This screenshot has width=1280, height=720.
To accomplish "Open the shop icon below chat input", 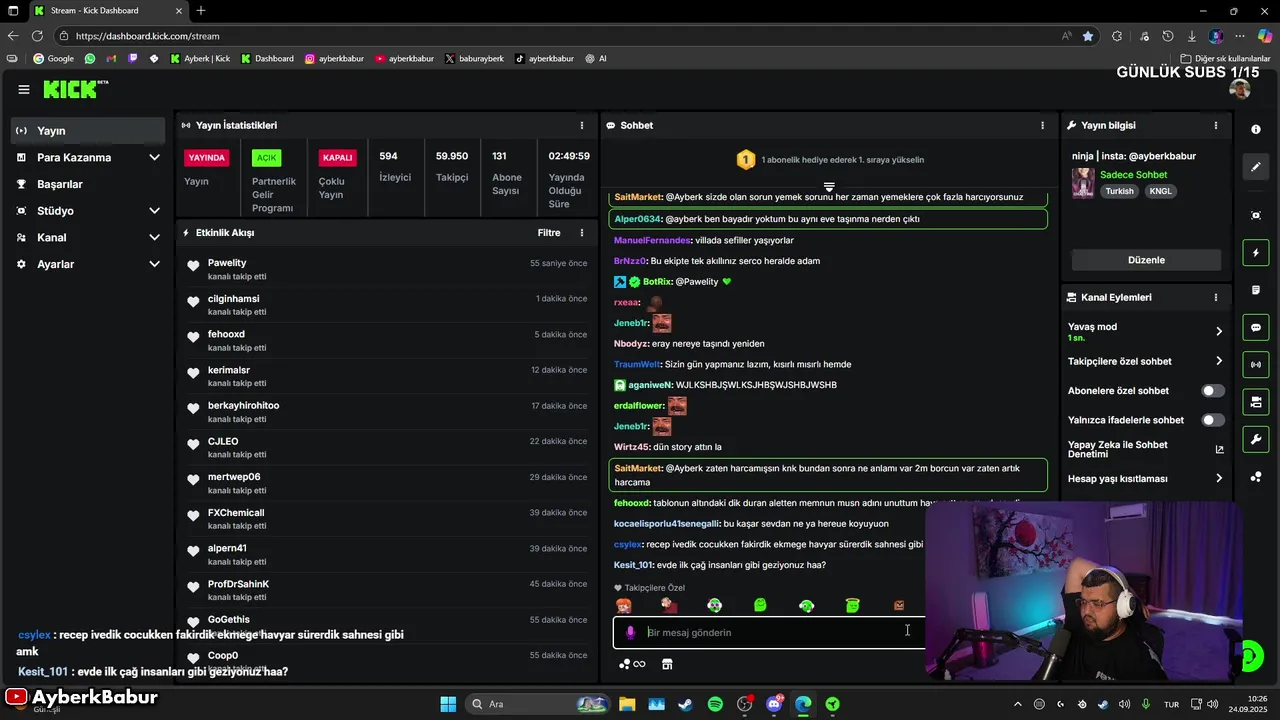I will [667, 664].
